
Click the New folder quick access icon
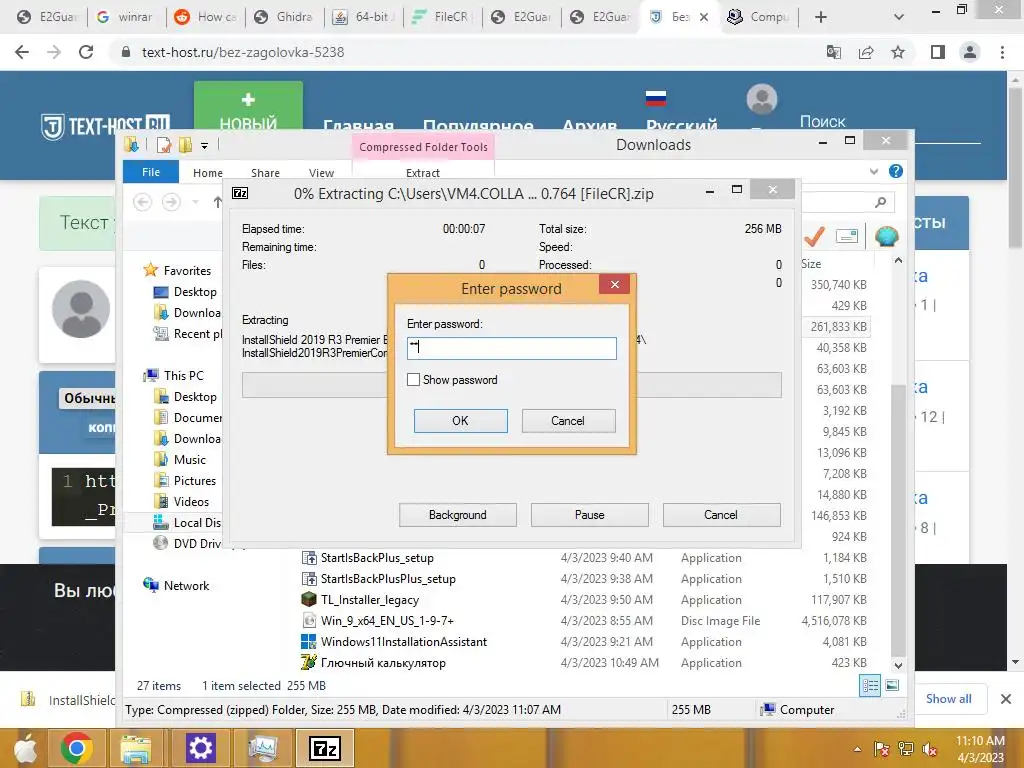[185, 144]
